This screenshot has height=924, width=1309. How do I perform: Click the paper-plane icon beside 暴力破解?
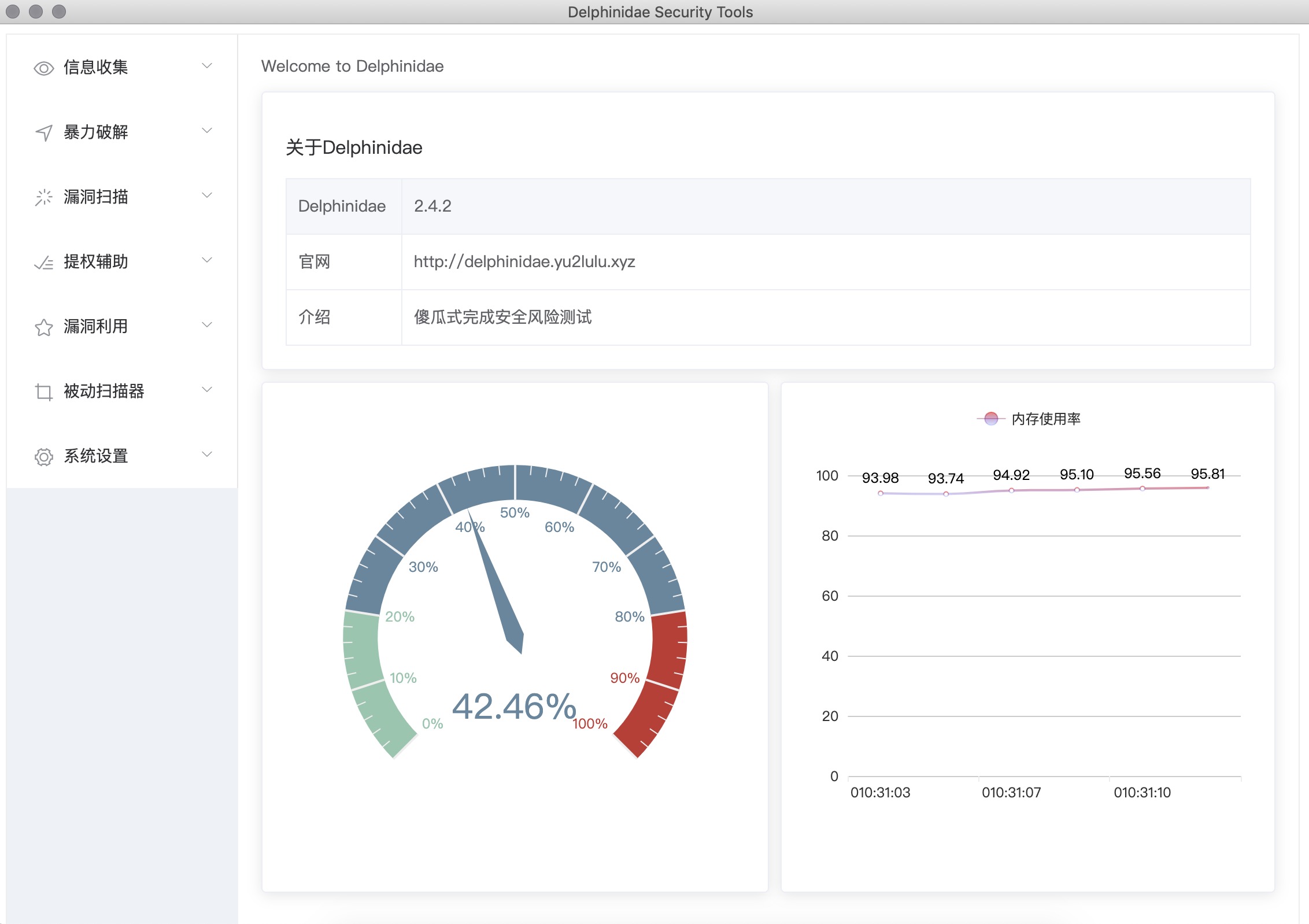pyautogui.click(x=44, y=133)
